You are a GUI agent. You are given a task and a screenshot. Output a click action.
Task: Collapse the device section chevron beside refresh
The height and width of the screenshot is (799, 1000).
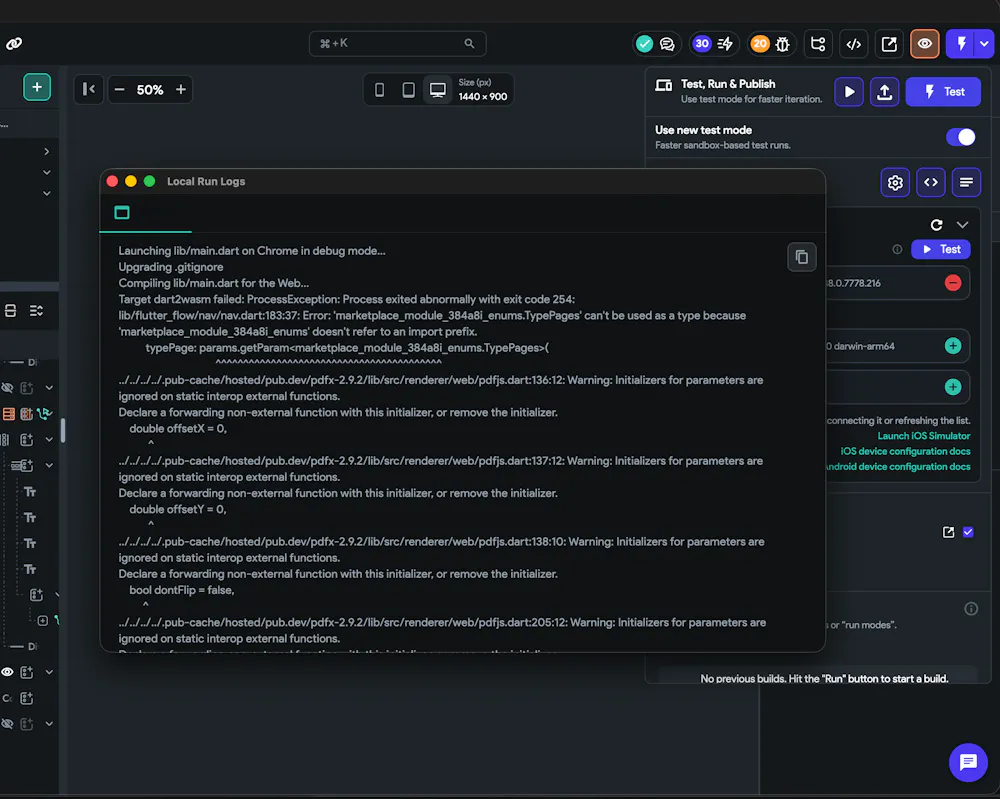tap(962, 225)
